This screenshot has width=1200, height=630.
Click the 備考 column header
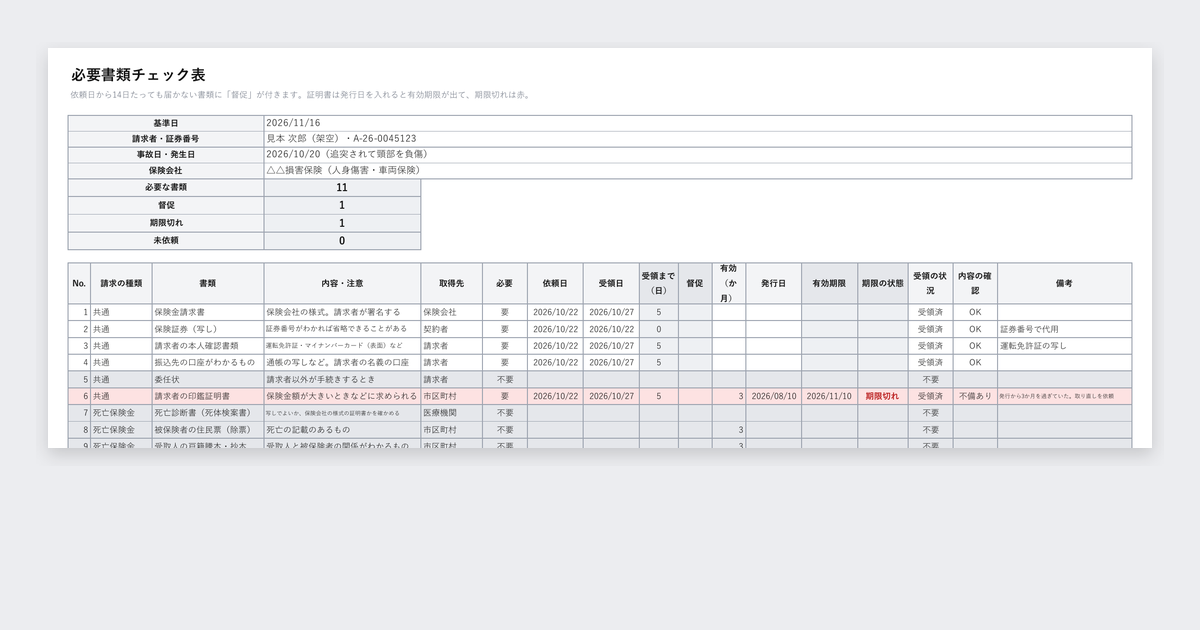(x=1064, y=284)
